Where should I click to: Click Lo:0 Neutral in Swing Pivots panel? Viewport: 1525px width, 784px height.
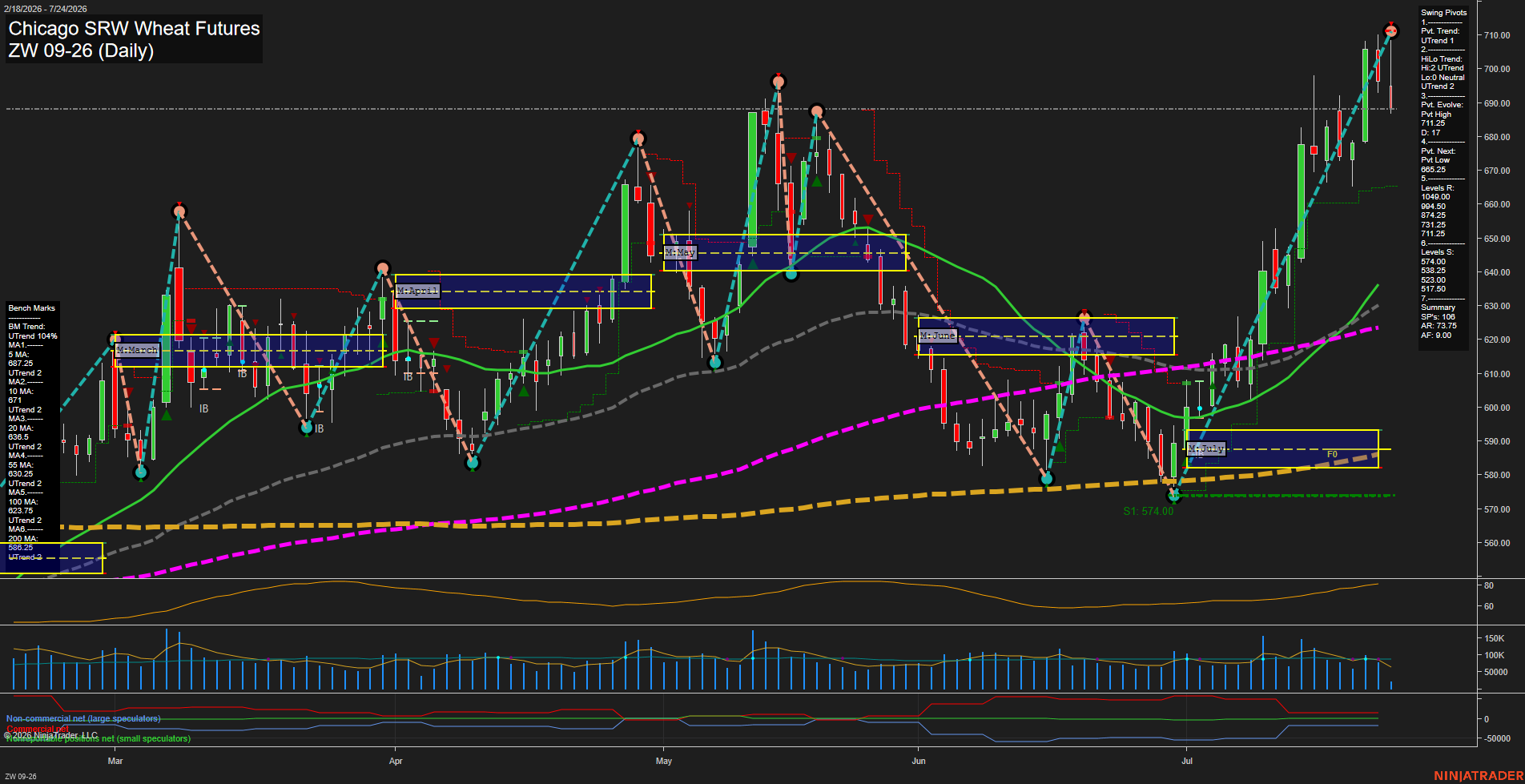pyautogui.click(x=1443, y=78)
